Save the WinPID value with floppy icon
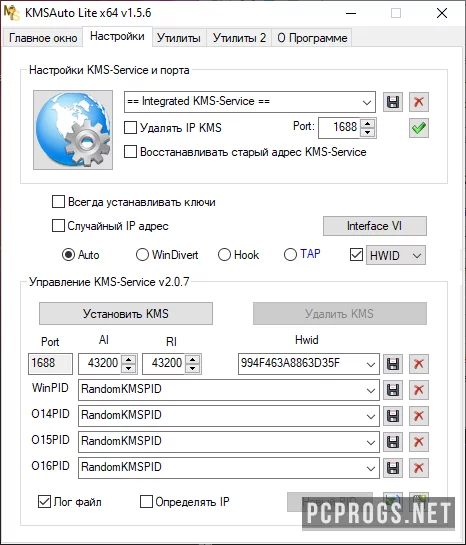466x545 pixels. 393,390
